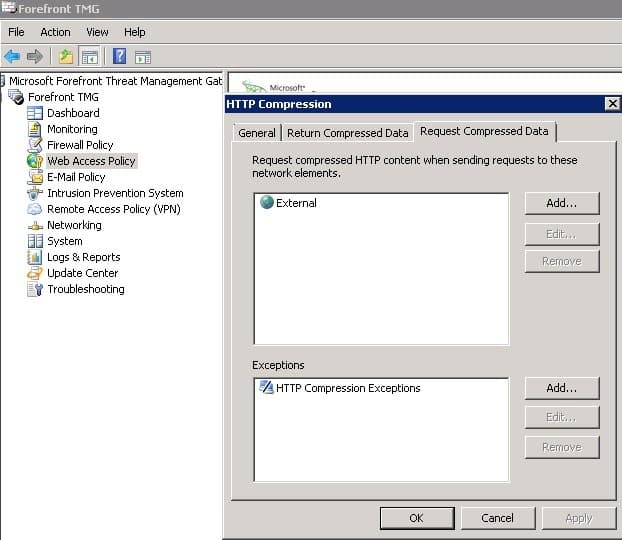This screenshot has height=540, width=622.
Task: Select the Logs & Reports tree label
Action: [x=83, y=257]
